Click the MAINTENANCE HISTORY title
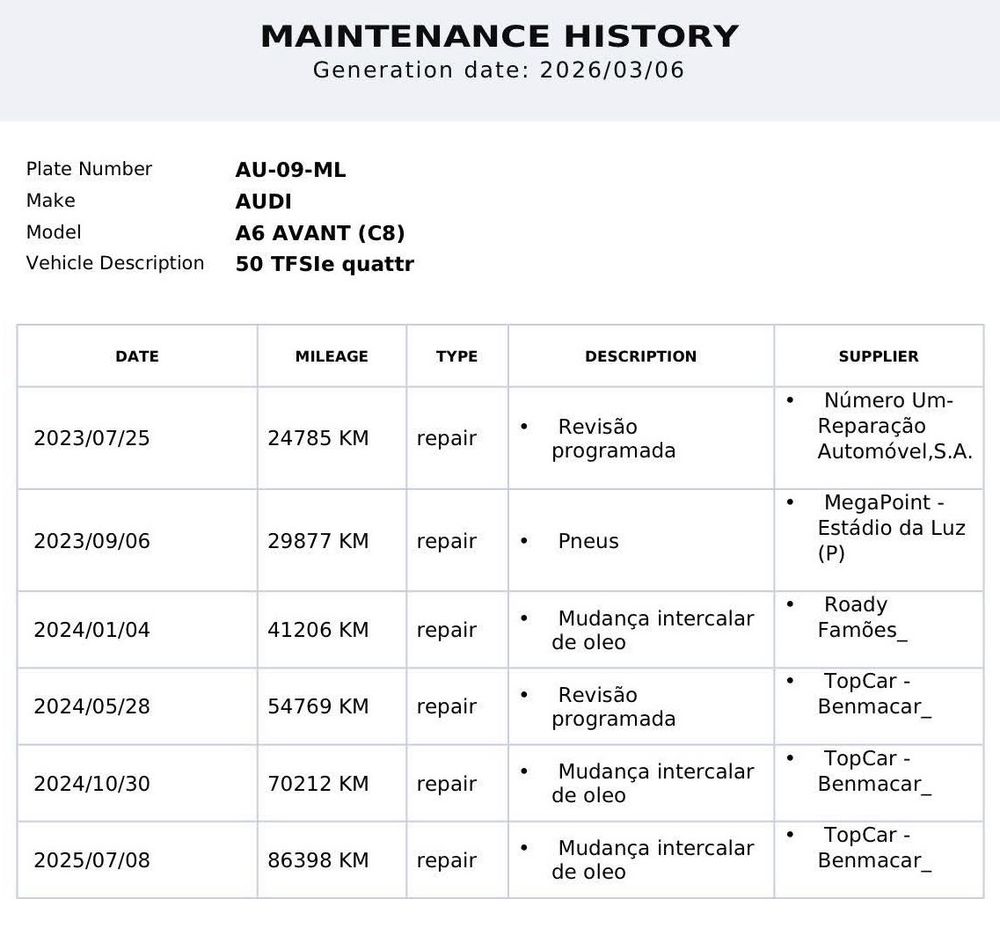Viewport: 1000px width, 929px height. pos(499,36)
